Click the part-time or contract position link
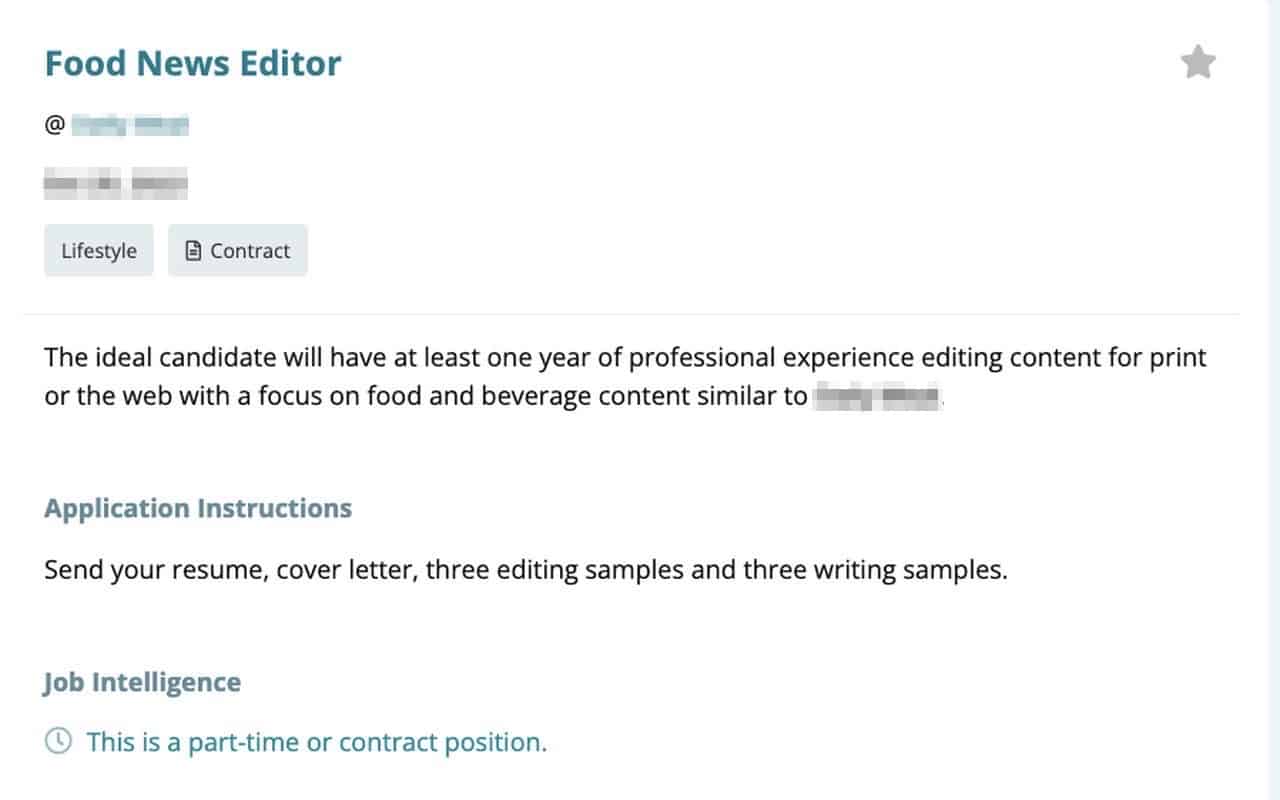The width and height of the screenshot is (1280, 800). 316,741
